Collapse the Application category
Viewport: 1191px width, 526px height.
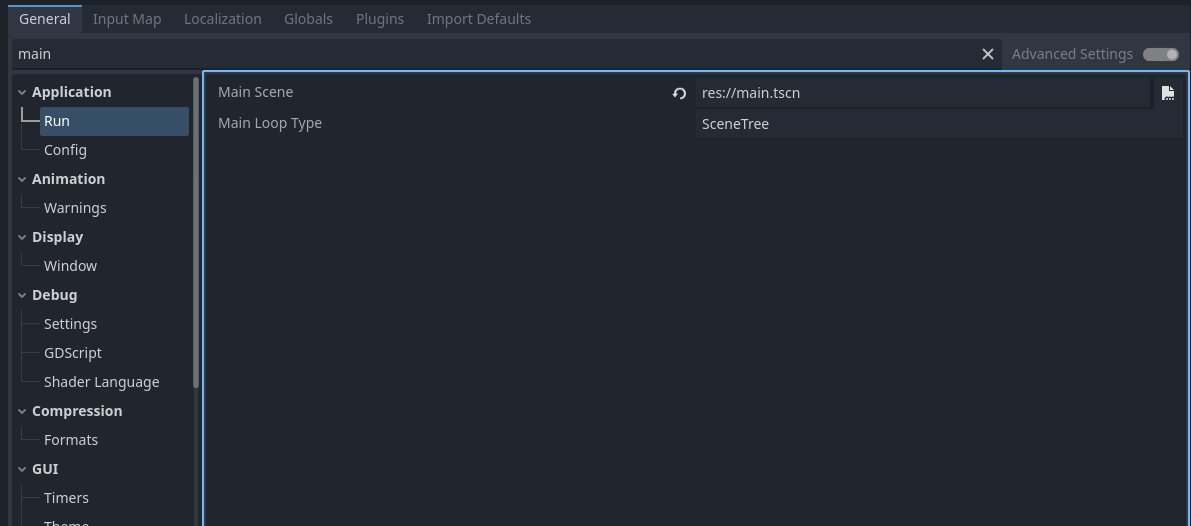pyautogui.click(x=22, y=93)
